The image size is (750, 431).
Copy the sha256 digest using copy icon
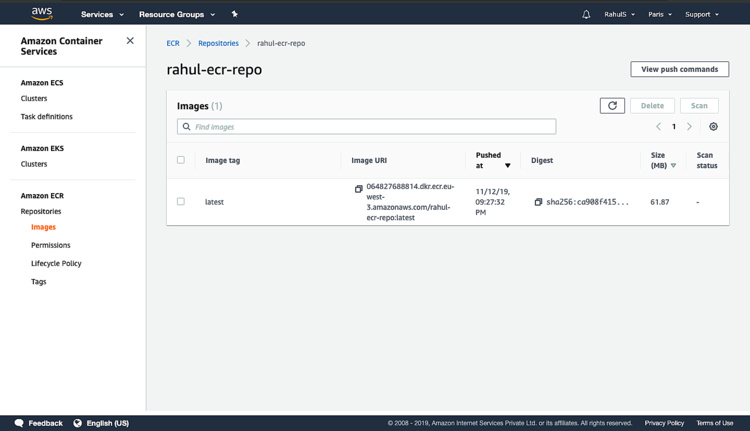pos(538,202)
